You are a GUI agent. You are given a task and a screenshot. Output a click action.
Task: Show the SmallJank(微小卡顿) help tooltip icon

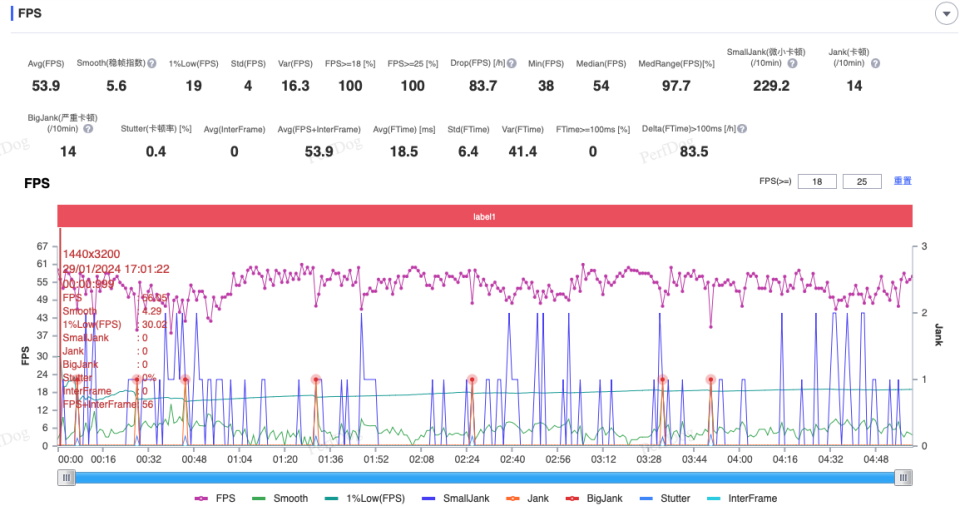click(792, 63)
